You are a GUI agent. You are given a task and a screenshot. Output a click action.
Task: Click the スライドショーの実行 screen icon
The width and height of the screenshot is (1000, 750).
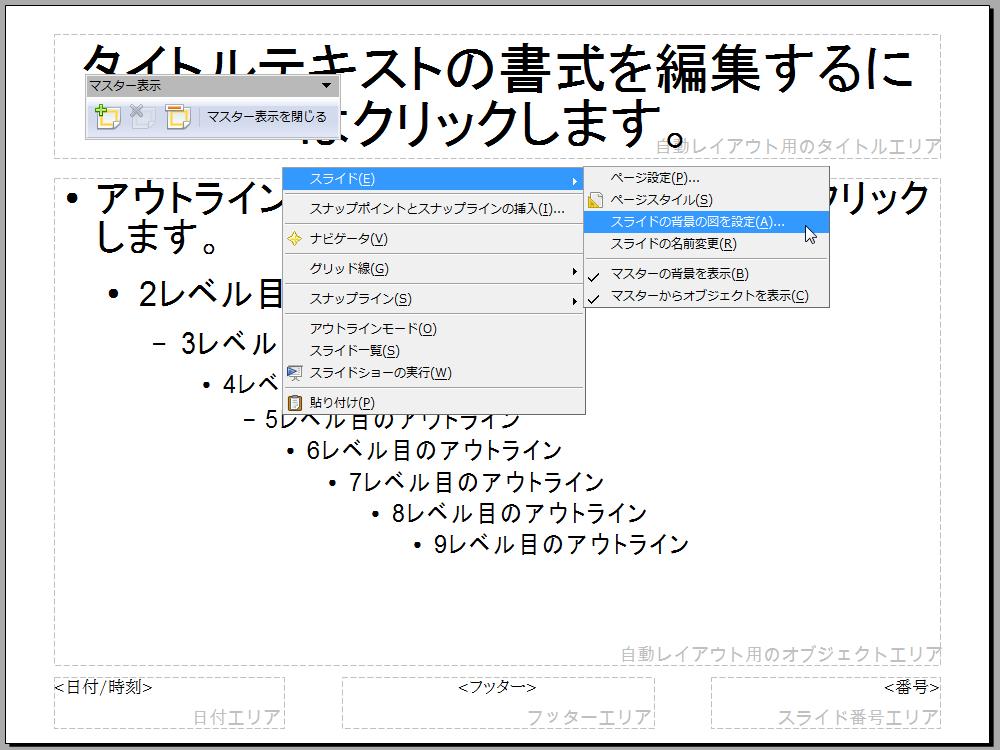294,373
